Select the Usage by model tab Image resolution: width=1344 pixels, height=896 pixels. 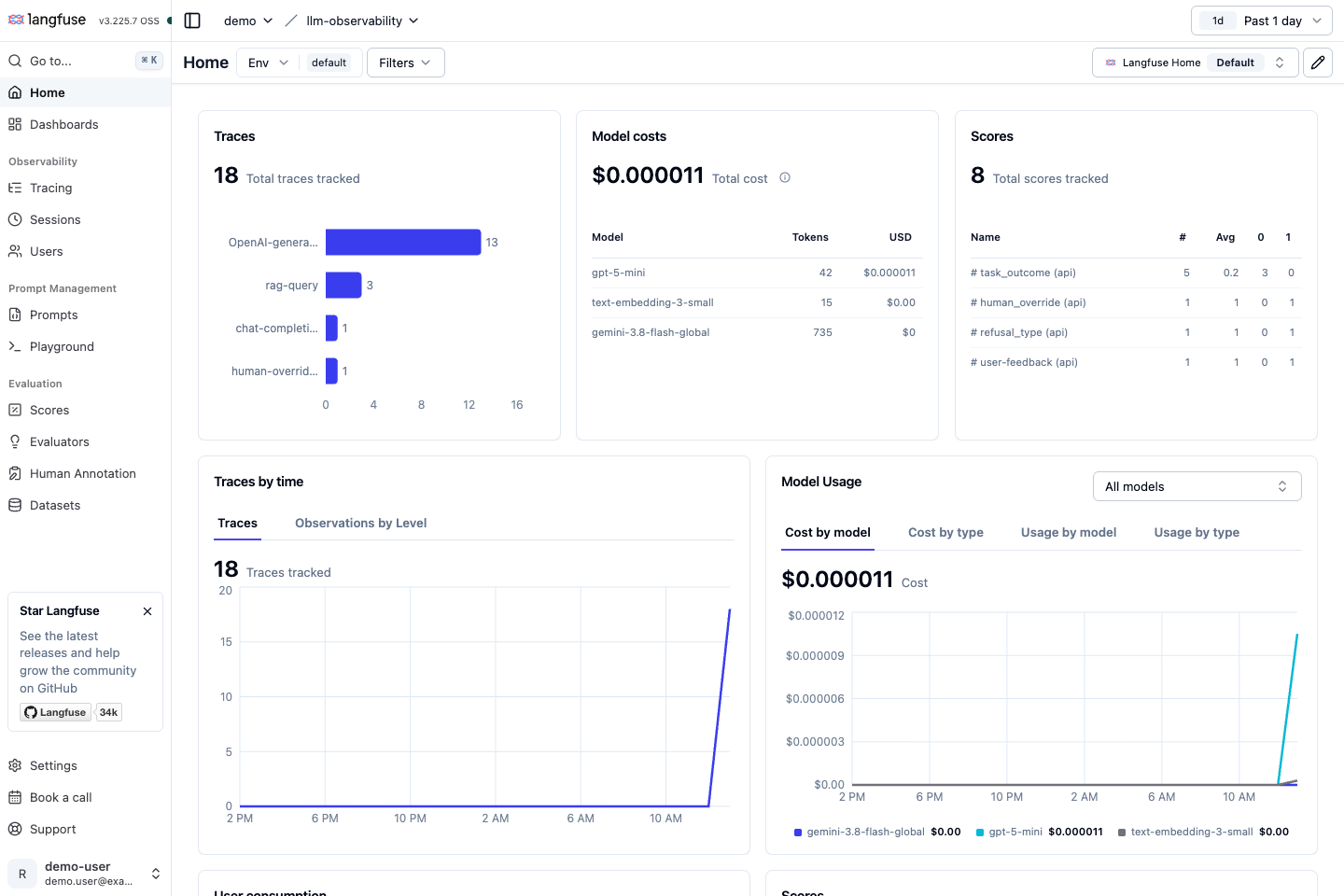coord(1069,533)
